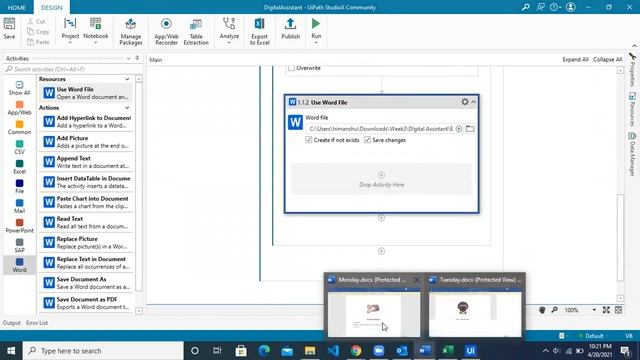The image size is (640, 360).
Task: Open Excel from the taskbar
Action: tap(448, 351)
